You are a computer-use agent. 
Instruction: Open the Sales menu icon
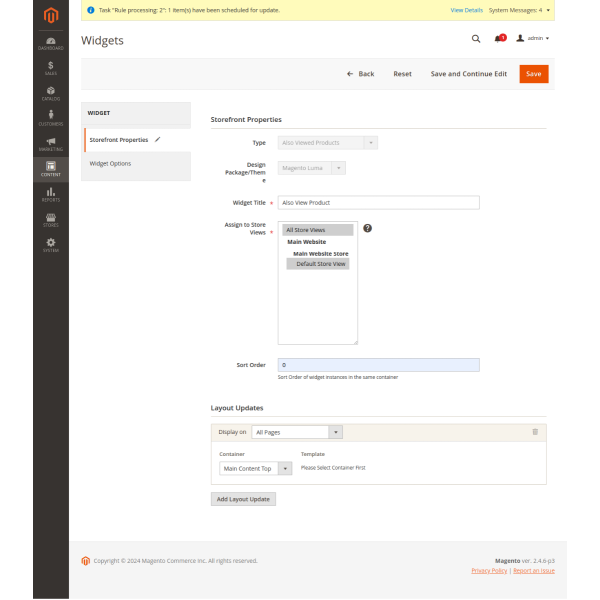(x=50, y=68)
